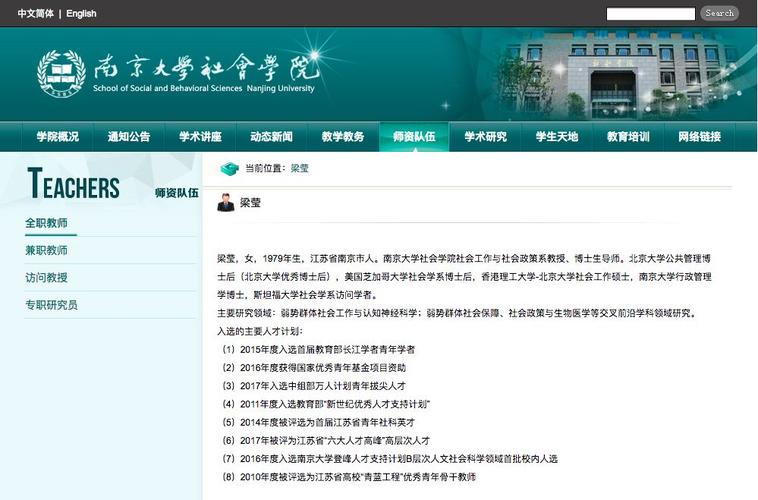
Task: Click item (1) 2015年度入选首届教育部长江学者青年学者
Action: click(x=319, y=350)
